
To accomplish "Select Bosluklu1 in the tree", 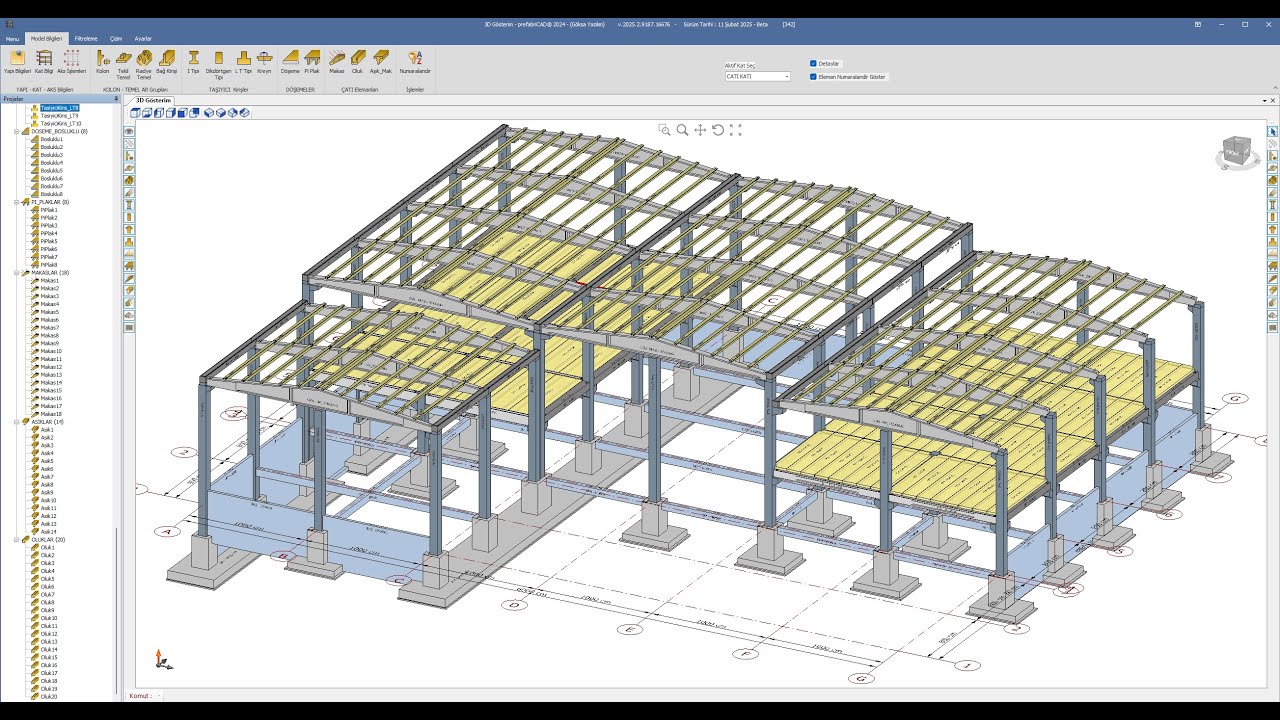I will pos(51,139).
